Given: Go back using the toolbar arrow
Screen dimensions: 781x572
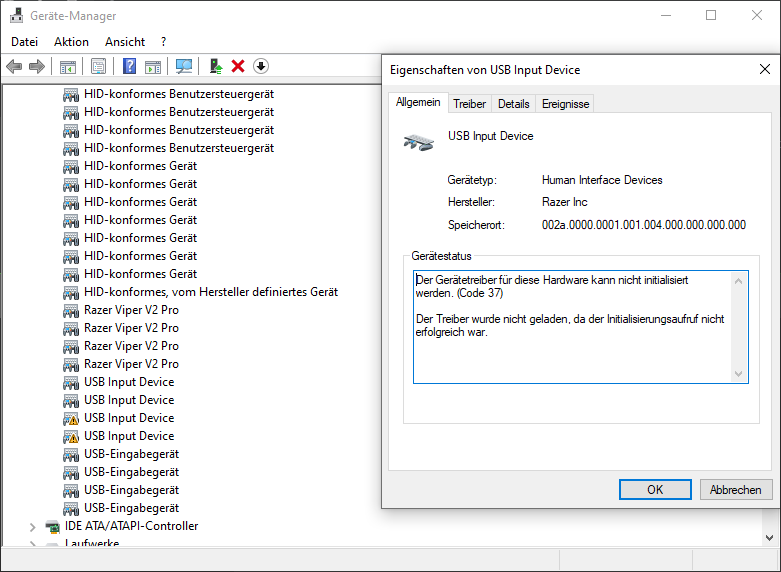Looking at the screenshot, I should pyautogui.click(x=14, y=66).
